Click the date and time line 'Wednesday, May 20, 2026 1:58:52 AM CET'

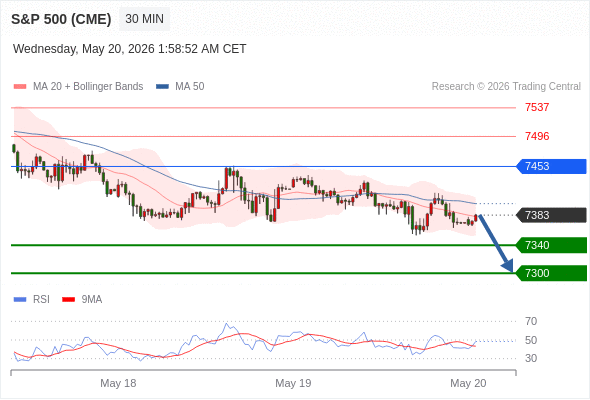(130, 49)
